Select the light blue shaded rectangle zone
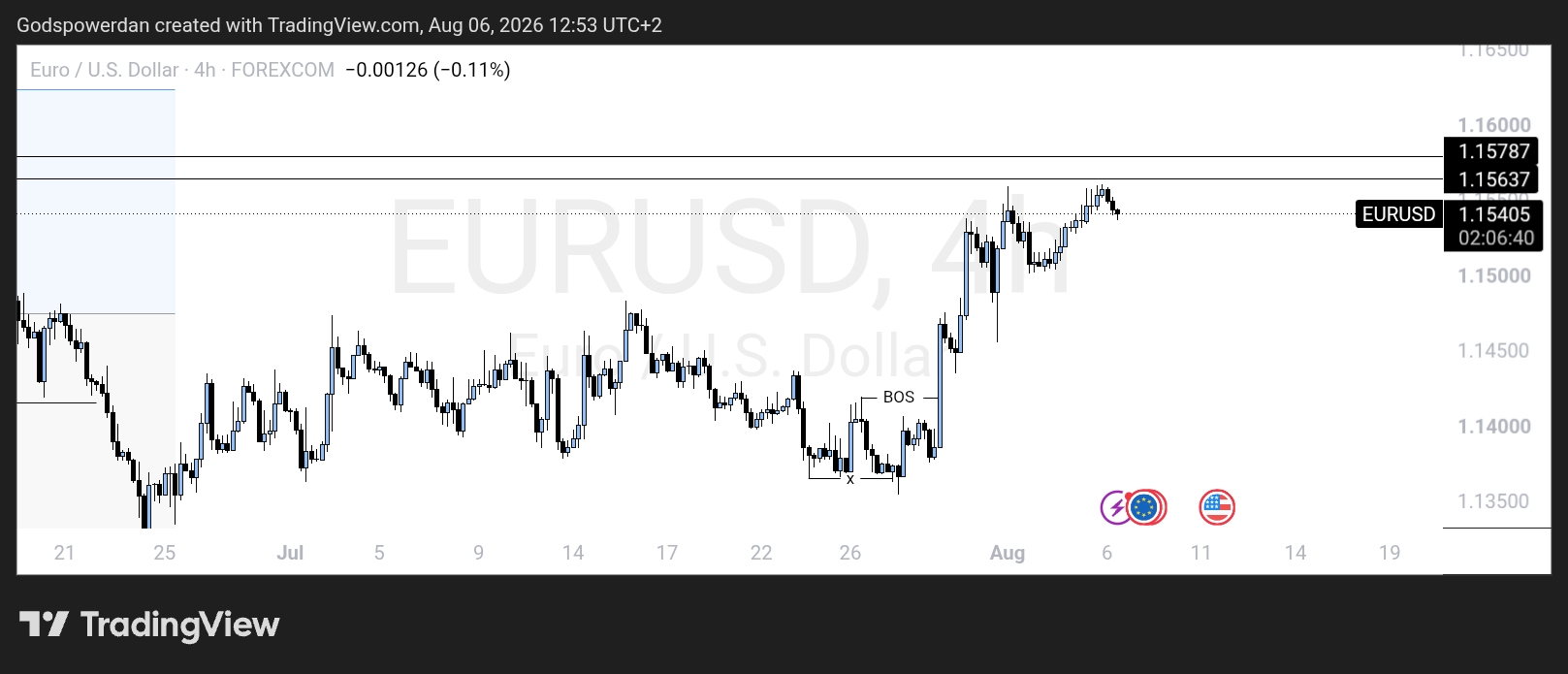Image resolution: width=1568 pixels, height=674 pixels. click(x=96, y=202)
